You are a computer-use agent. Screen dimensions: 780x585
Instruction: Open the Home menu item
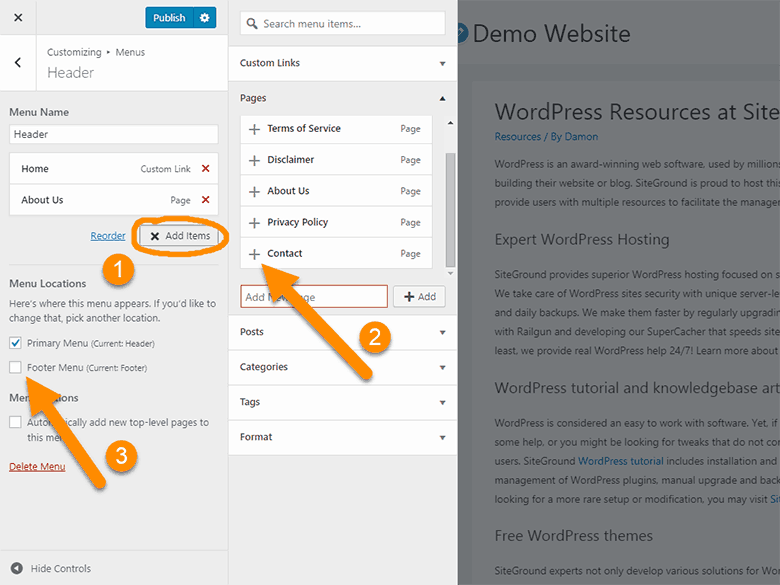(113, 169)
